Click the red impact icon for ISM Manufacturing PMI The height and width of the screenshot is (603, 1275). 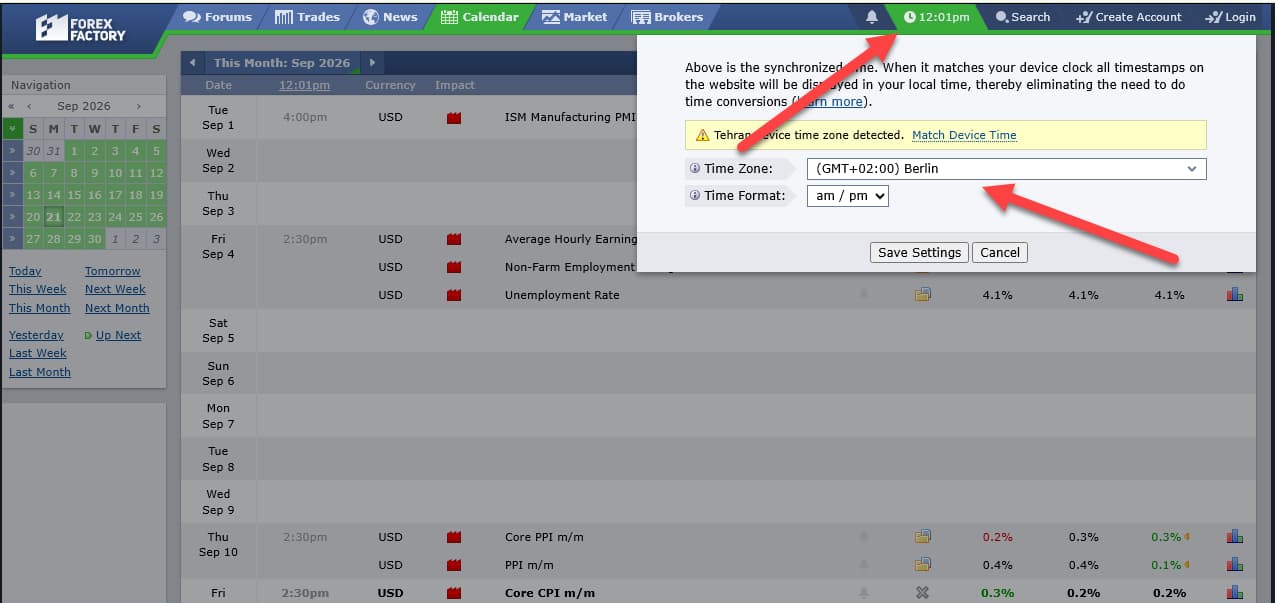454,118
